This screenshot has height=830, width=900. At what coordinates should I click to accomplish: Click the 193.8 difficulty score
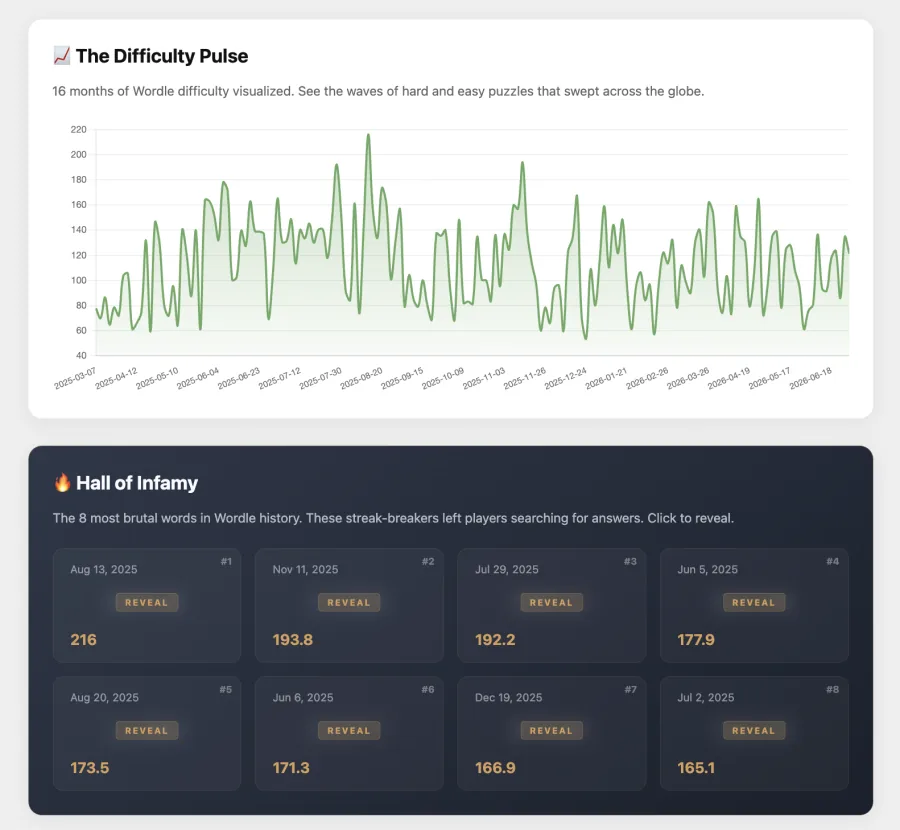pos(293,639)
